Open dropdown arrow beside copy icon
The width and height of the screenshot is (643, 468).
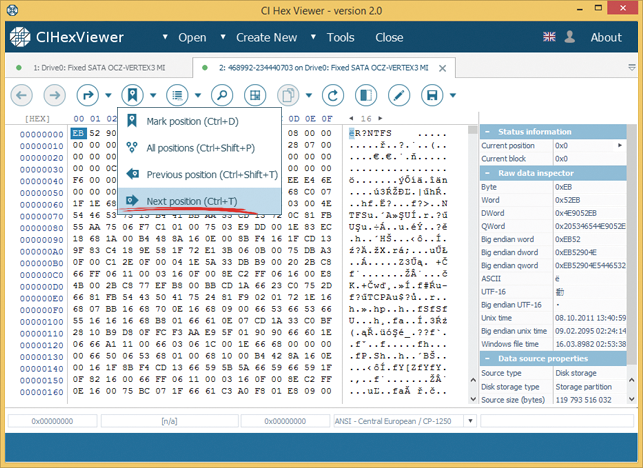(x=309, y=96)
